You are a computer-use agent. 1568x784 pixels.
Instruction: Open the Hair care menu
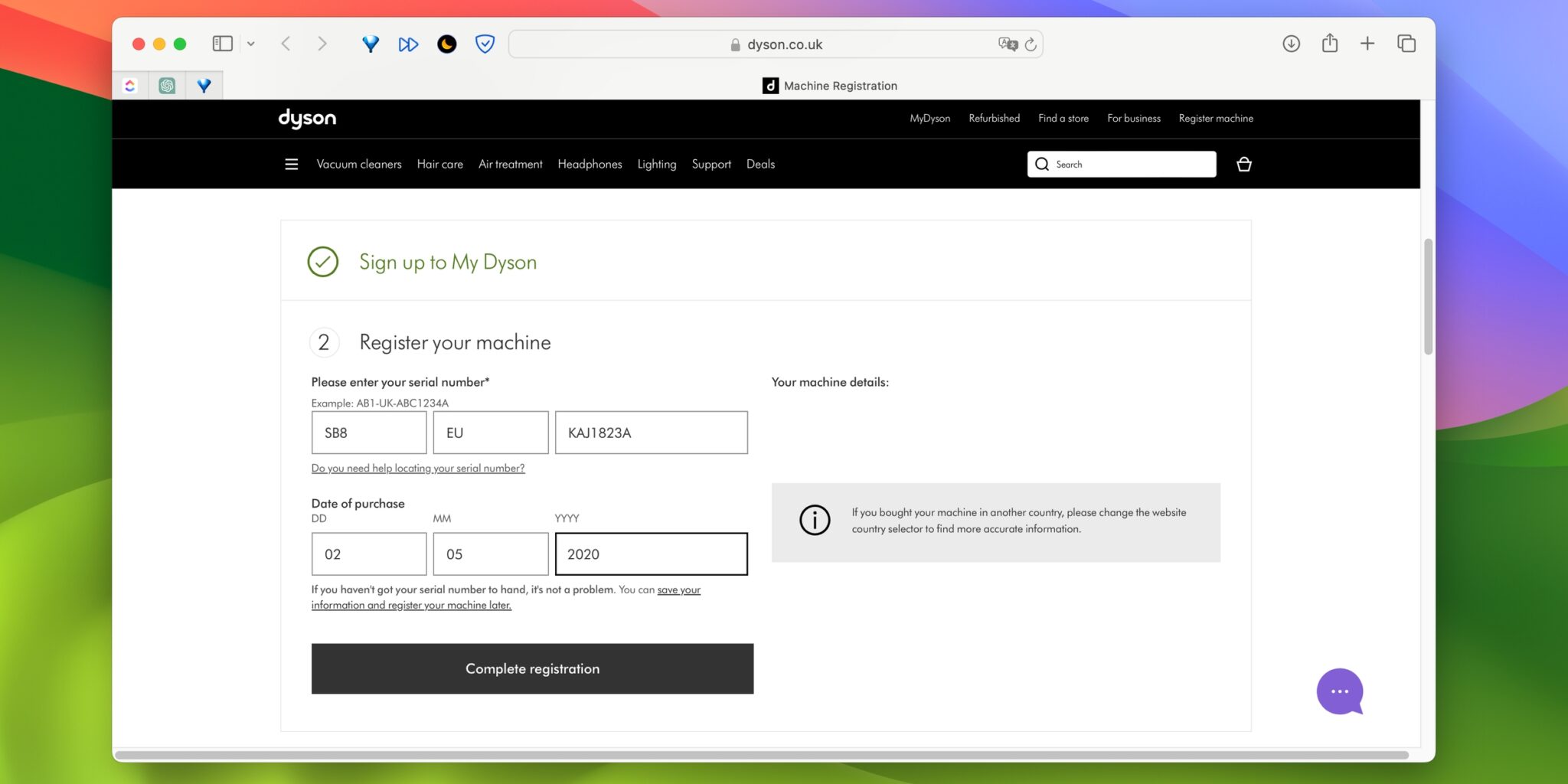pos(439,164)
